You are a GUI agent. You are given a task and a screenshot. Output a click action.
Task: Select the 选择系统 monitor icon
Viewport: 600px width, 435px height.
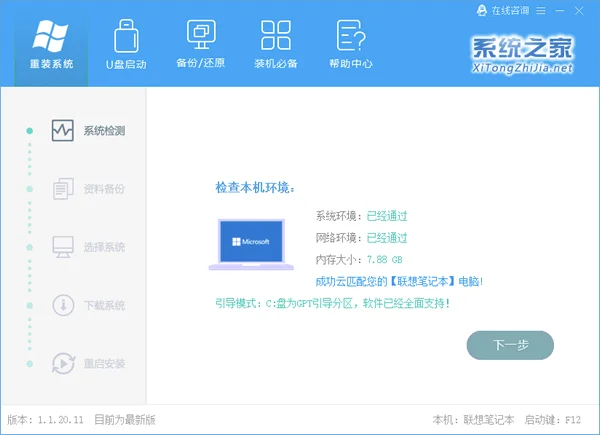pyautogui.click(x=63, y=247)
